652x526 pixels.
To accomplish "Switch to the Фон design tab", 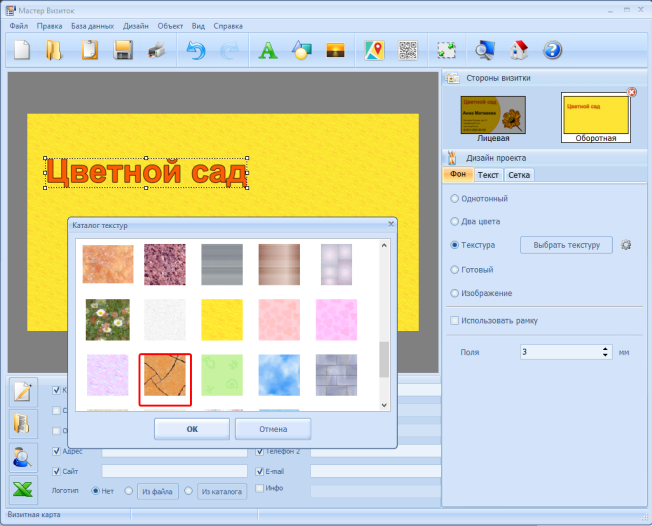I will (x=458, y=174).
